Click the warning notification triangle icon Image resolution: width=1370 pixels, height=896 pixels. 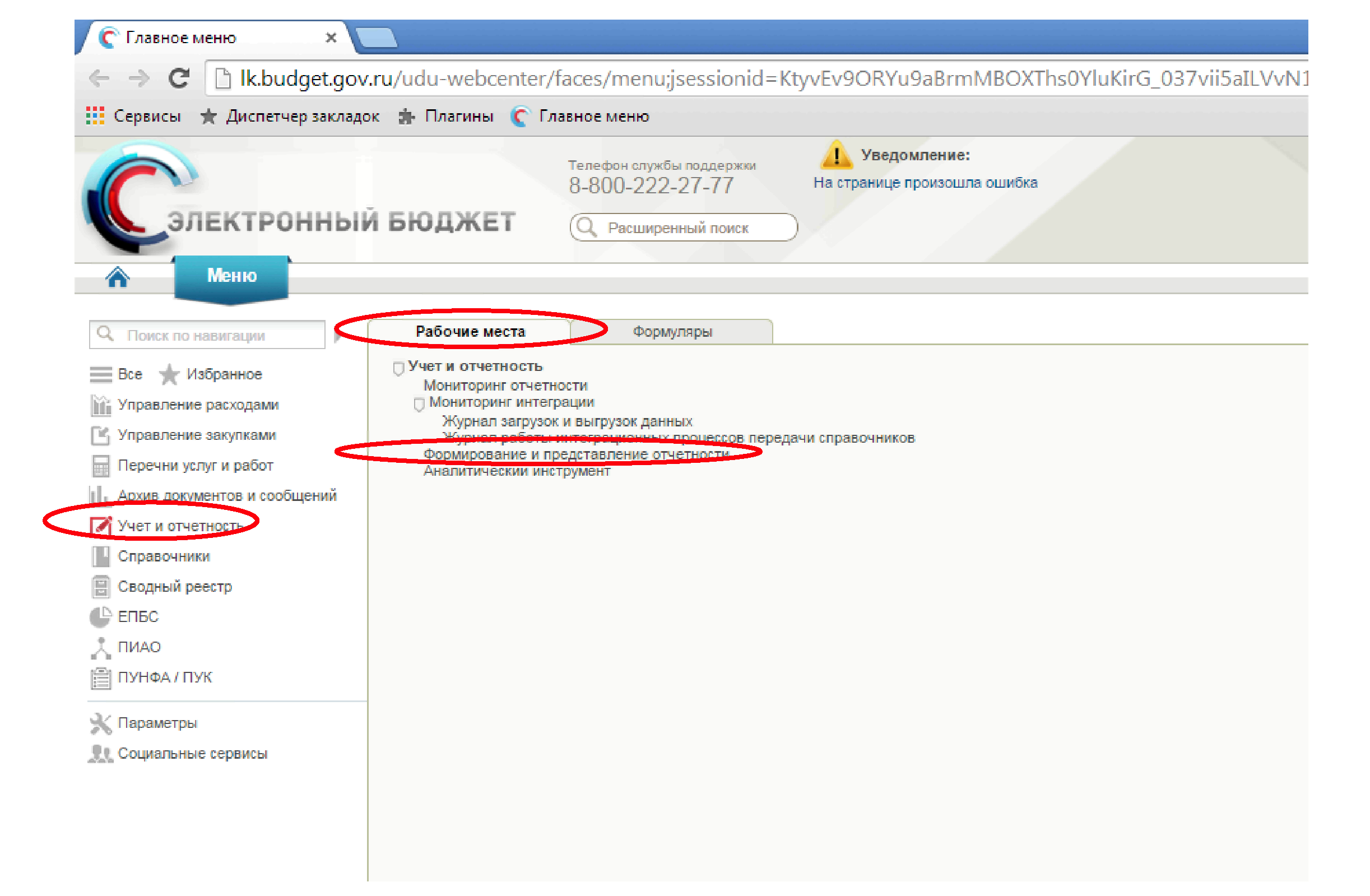coord(836,155)
